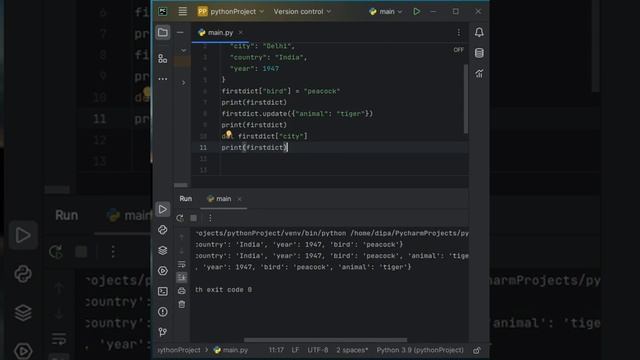Click the read-only lock icon in status bar

pyautogui.click(x=477, y=350)
